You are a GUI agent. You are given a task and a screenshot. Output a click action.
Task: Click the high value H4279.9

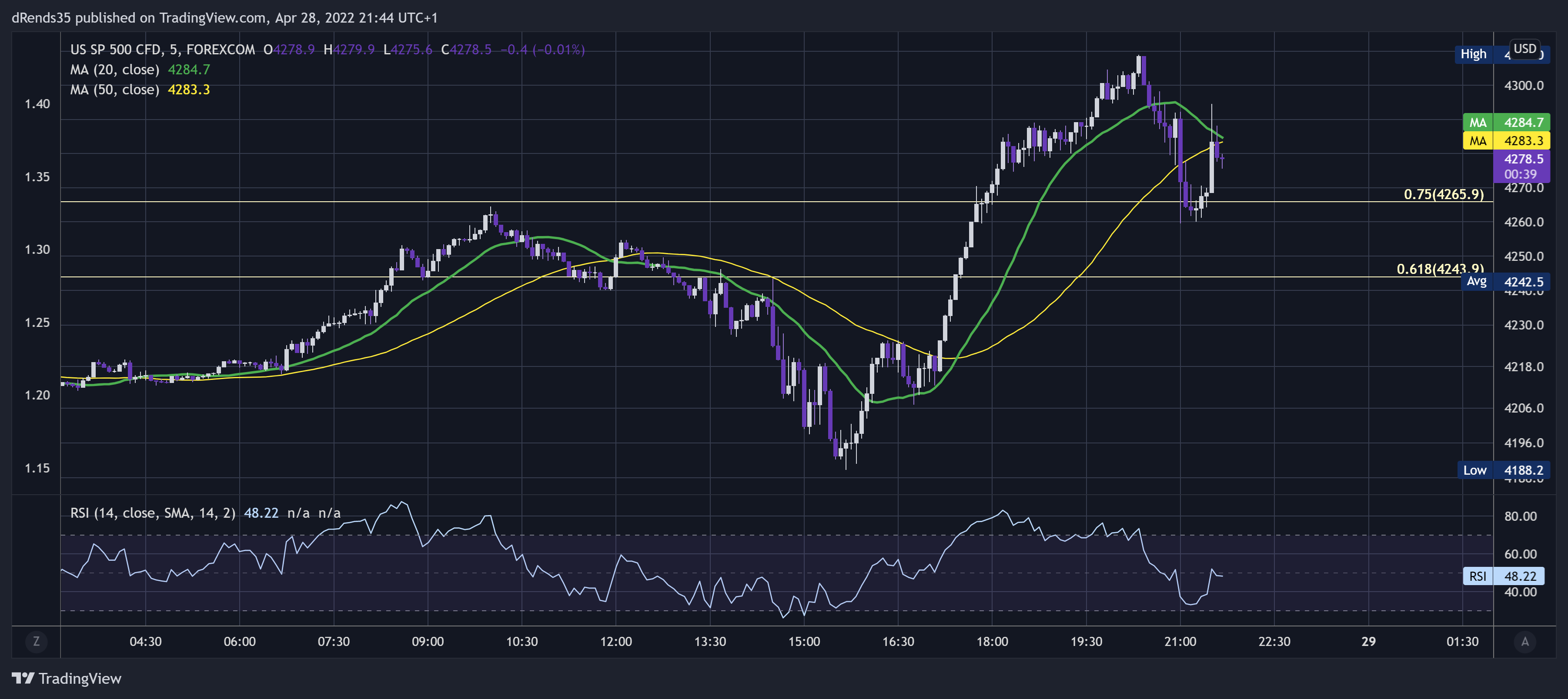tap(349, 49)
